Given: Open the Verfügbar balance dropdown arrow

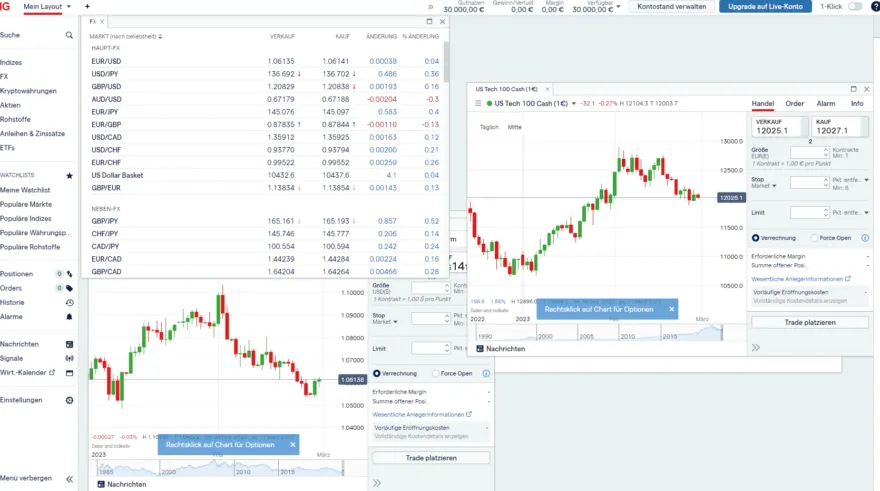Looking at the screenshot, I should coord(618,7).
